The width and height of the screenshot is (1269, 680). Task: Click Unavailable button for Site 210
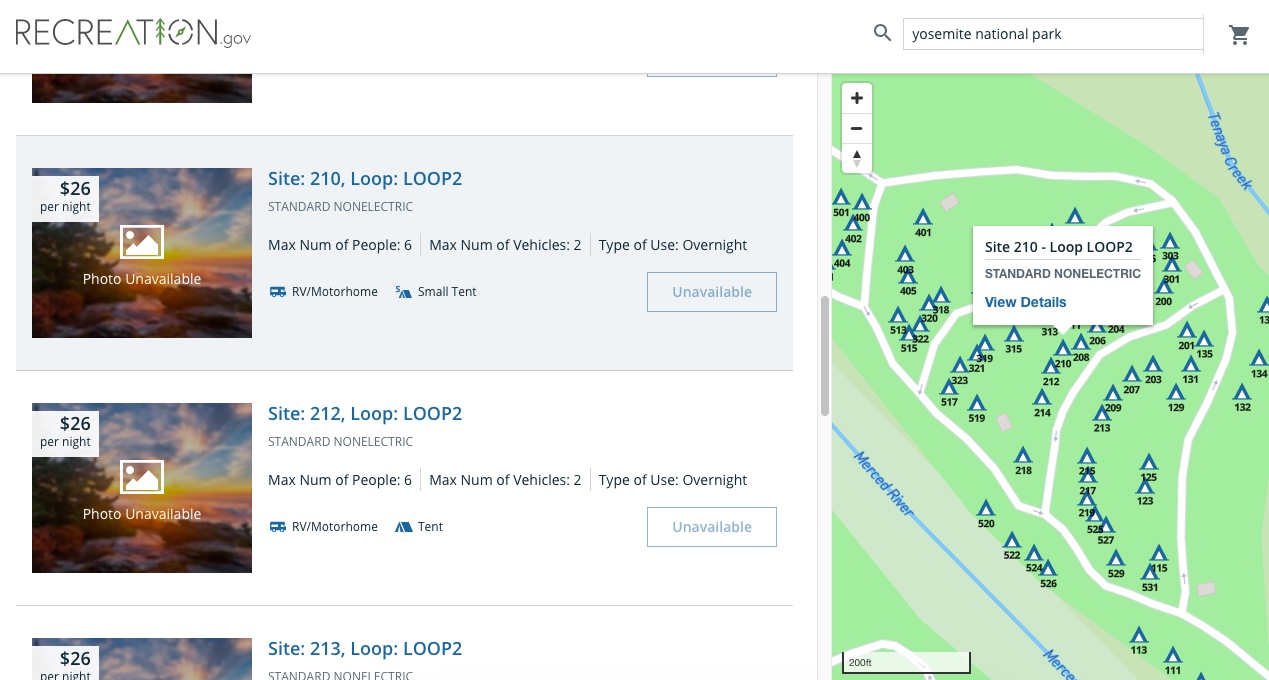pos(711,292)
